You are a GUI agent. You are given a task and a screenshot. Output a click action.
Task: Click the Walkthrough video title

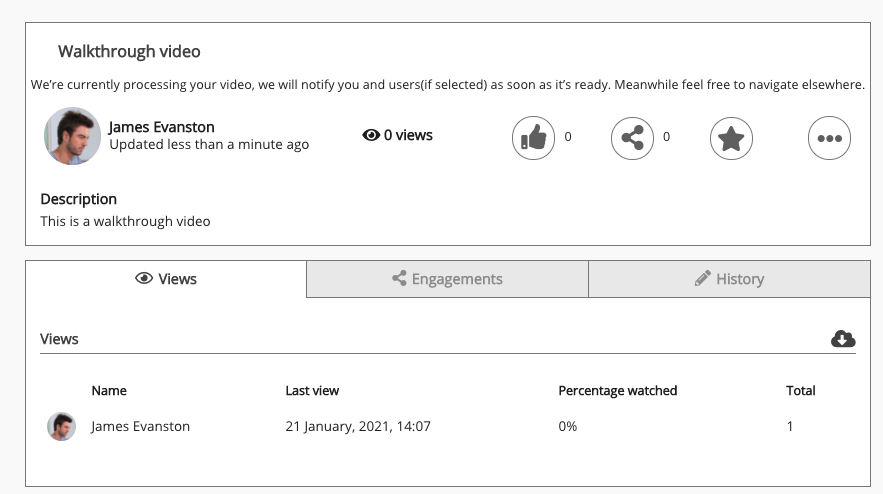[129, 51]
